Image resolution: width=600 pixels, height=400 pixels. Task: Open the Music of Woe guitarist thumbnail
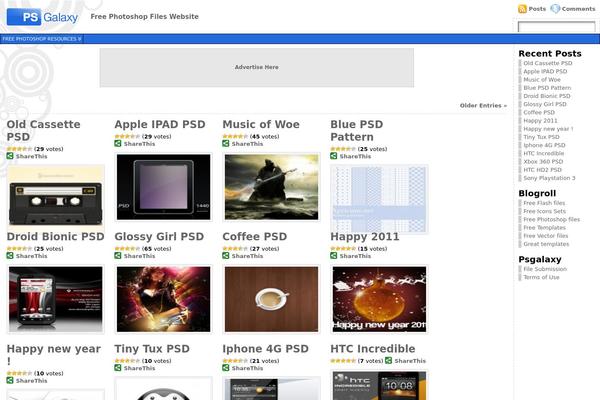[271, 187]
